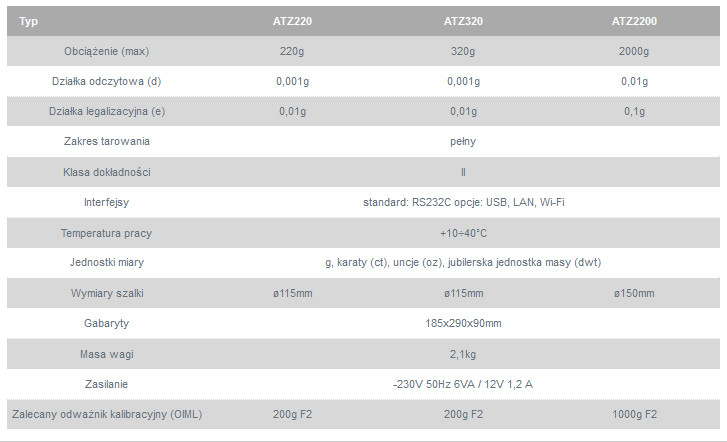Click the +10÷40°C working temperature value
Image resolution: width=727 pixels, height=442 pixels.
pos(463,233)
